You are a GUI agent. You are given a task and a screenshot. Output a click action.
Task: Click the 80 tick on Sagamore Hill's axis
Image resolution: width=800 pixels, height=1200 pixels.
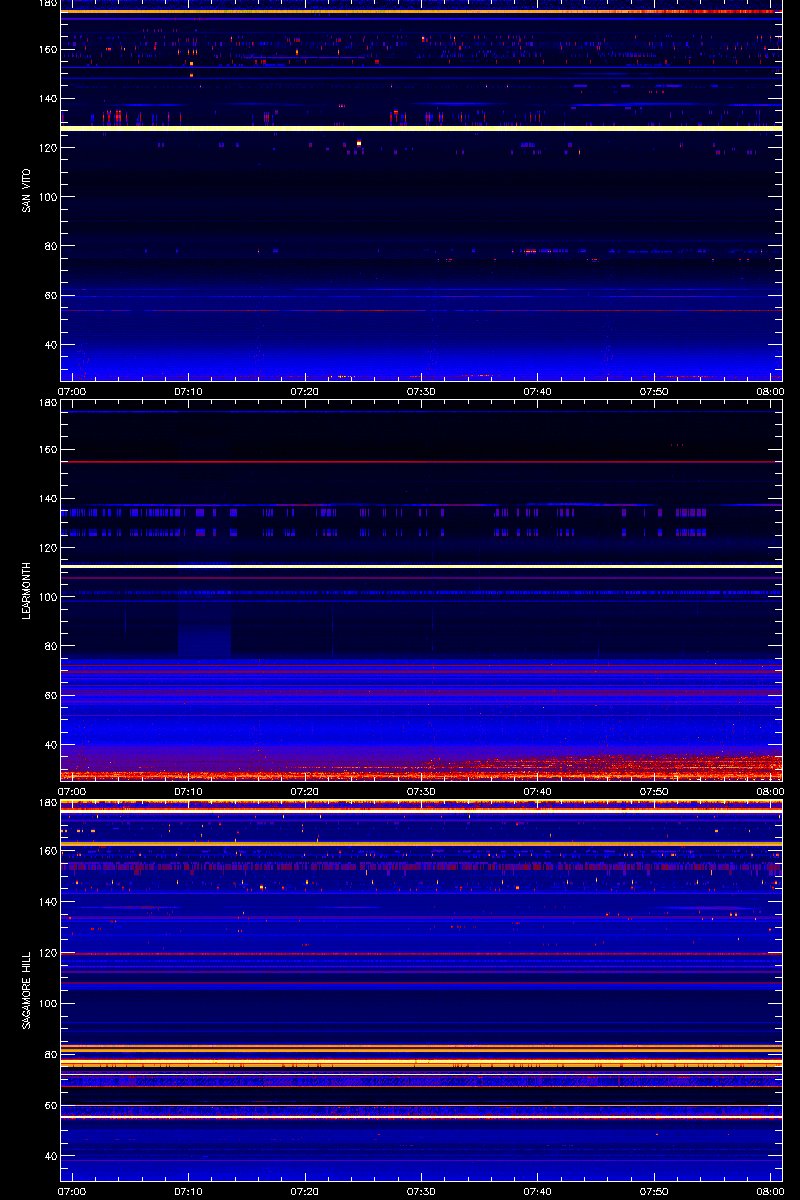pos(51,1054)
